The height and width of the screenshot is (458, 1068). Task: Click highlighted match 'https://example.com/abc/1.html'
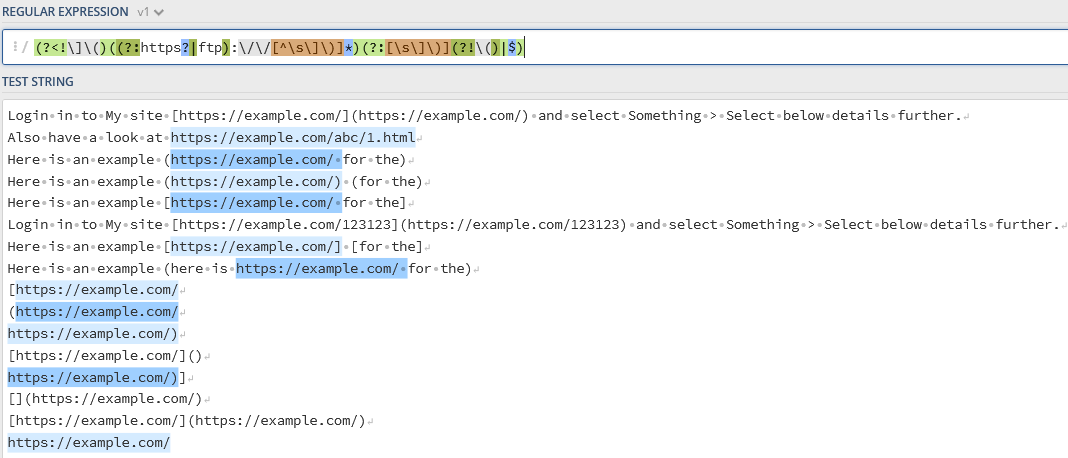pyautogui.click(x=293, y=138)
